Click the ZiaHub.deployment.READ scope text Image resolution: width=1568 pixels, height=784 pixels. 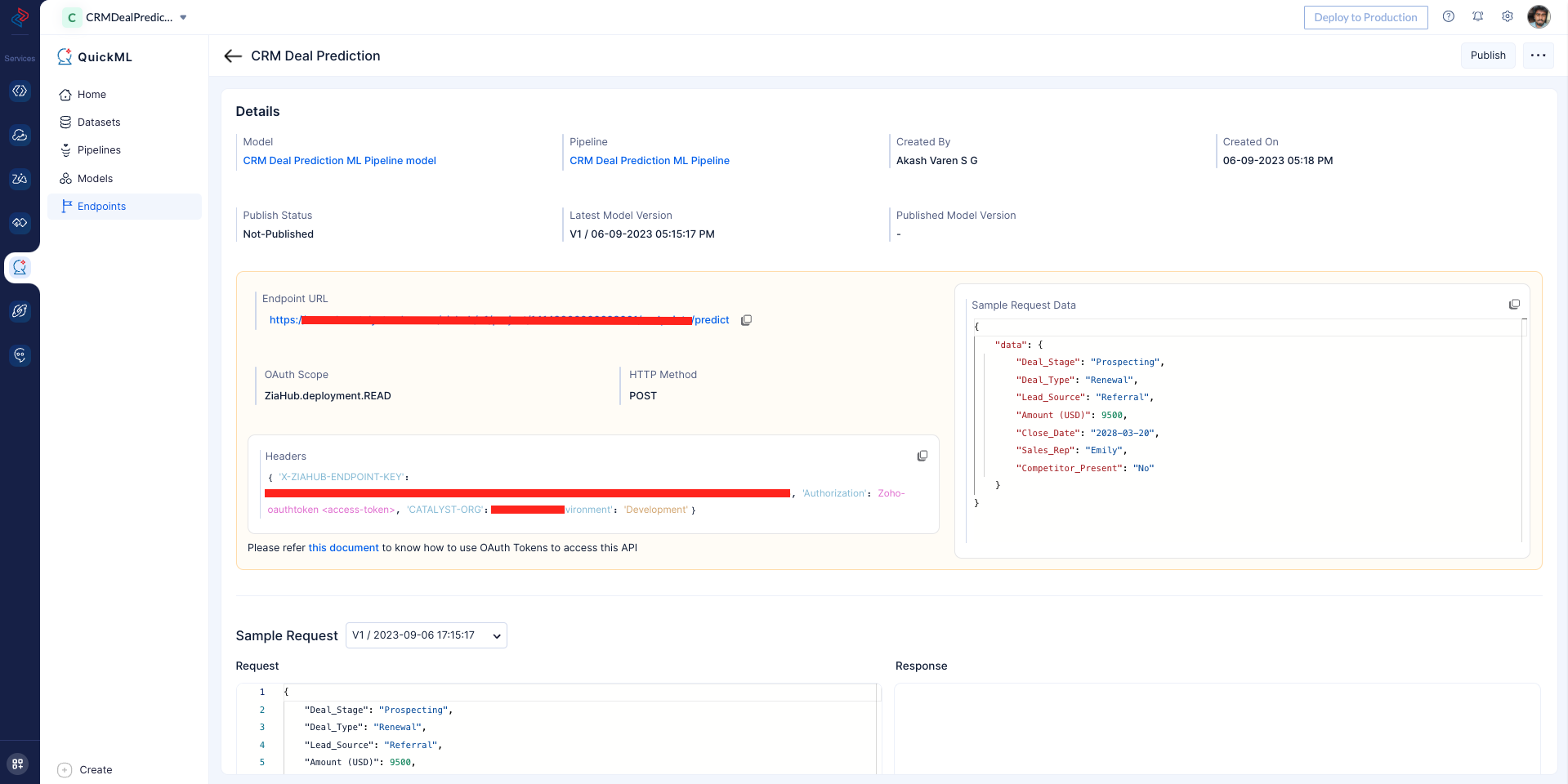tap(328, 396)
